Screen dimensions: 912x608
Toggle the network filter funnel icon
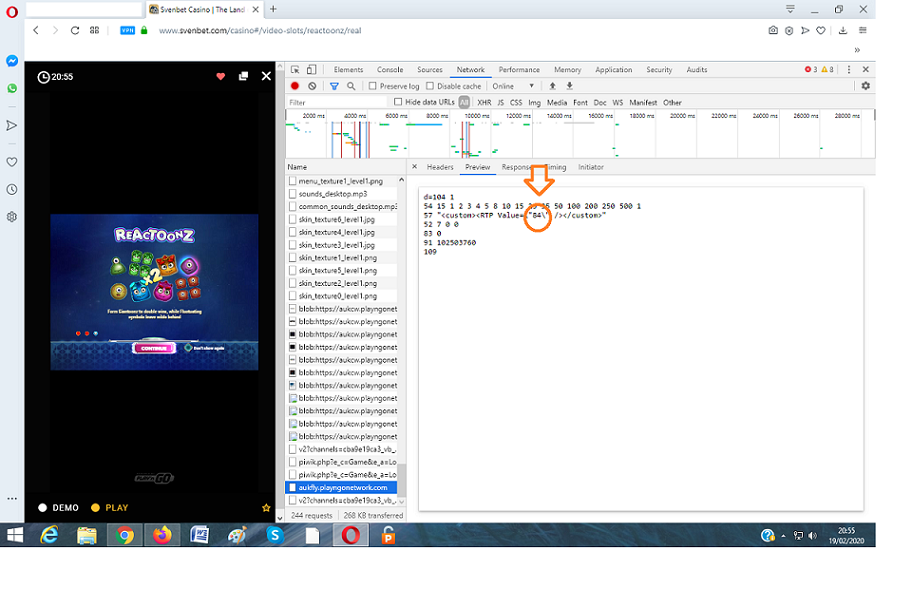pyautogui.click(x=334, y=86)
